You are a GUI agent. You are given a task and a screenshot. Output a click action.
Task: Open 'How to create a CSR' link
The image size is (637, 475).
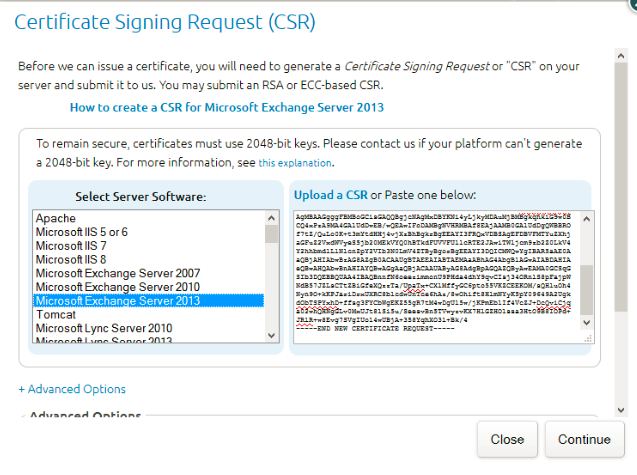(227, 107)
